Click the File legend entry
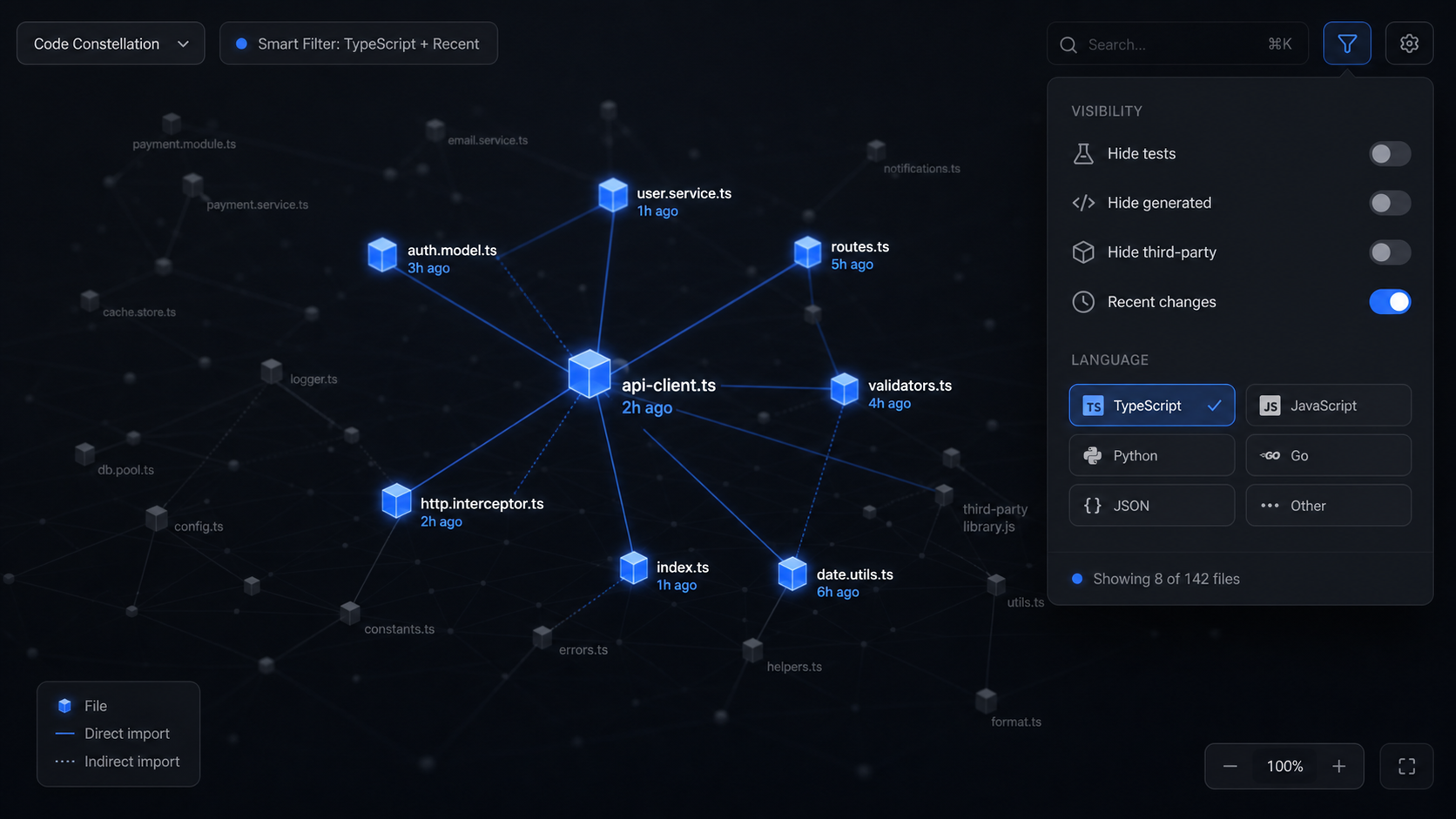The width and height of the screenshot is (1456, 819). [x=82, y=706]
